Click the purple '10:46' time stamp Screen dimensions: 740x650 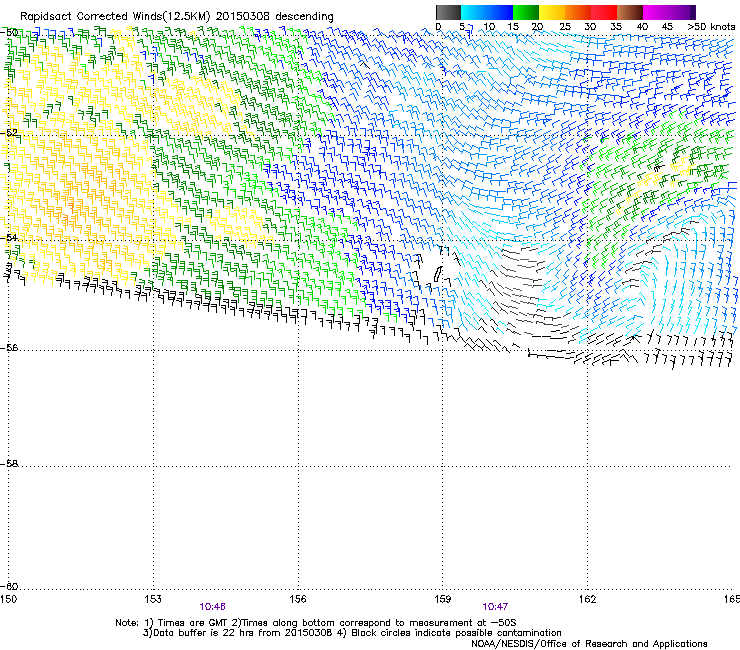(x=212, y=607)
